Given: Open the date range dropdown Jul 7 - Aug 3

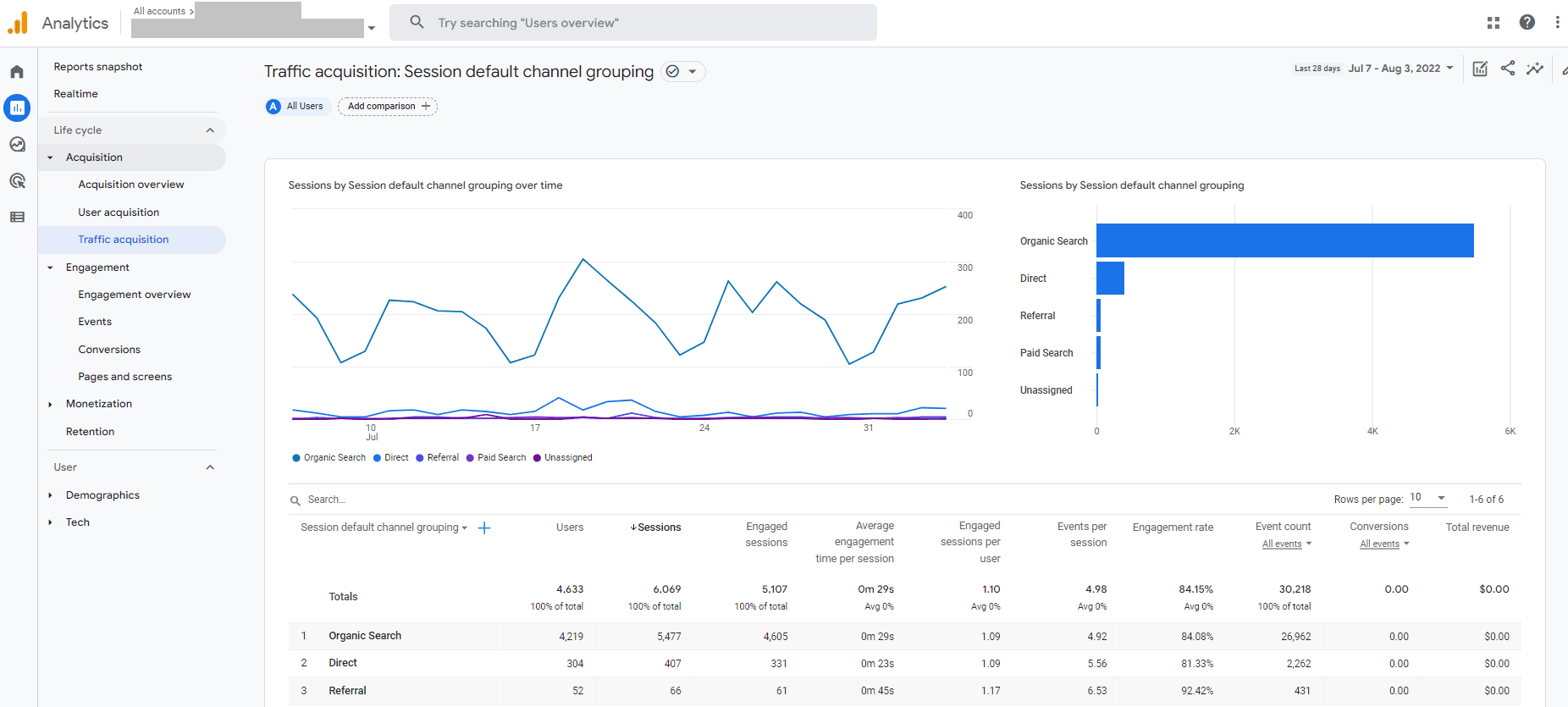Looking at the screenshot, I should (x=1401, y=69).
